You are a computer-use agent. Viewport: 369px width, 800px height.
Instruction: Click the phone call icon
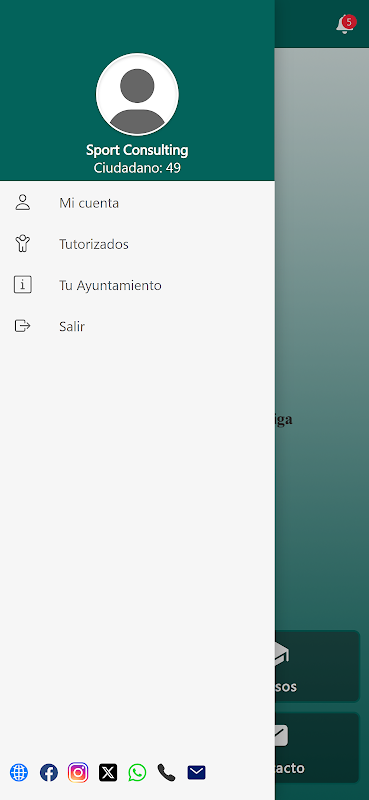pos(166,772)
